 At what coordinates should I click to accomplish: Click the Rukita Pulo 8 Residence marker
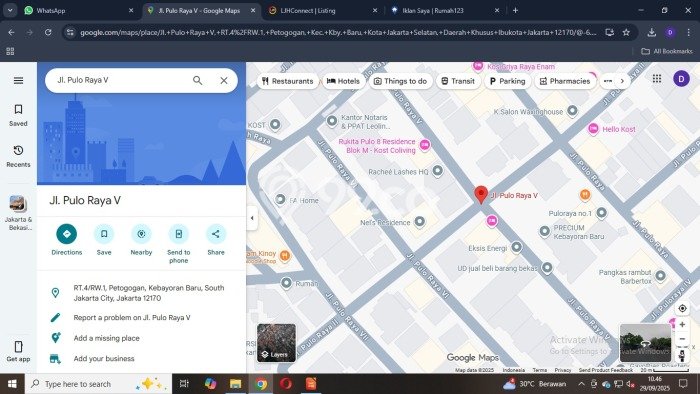[425, 145]
